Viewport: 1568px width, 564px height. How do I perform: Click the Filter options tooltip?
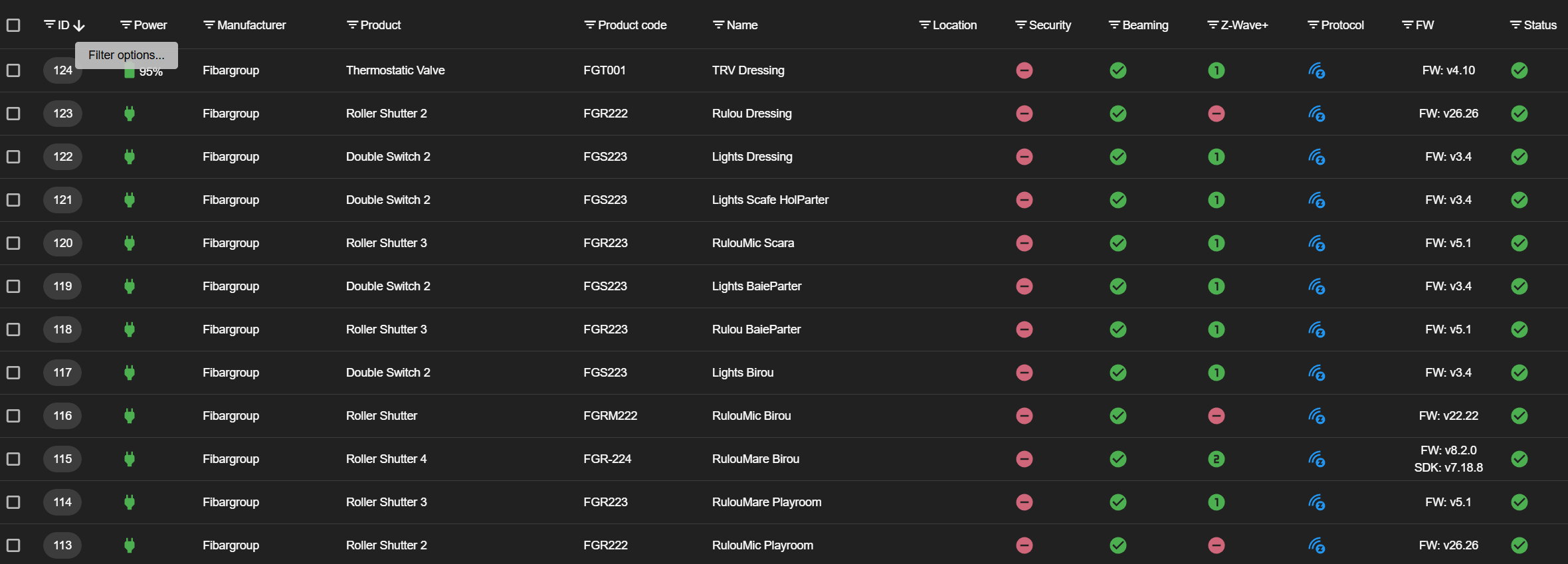(x=126, y=55)
